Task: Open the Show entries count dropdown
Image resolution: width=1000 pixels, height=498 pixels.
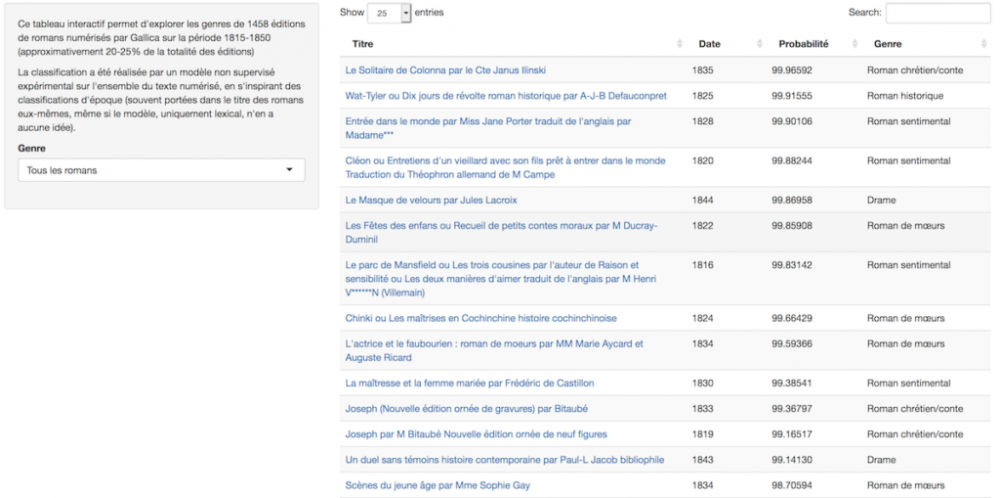Action: coord(390,13)
